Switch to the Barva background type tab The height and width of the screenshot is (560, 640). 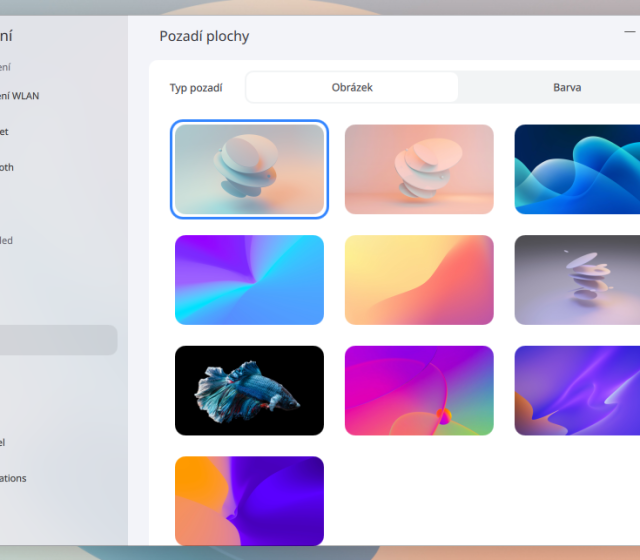tap(566, 87)
